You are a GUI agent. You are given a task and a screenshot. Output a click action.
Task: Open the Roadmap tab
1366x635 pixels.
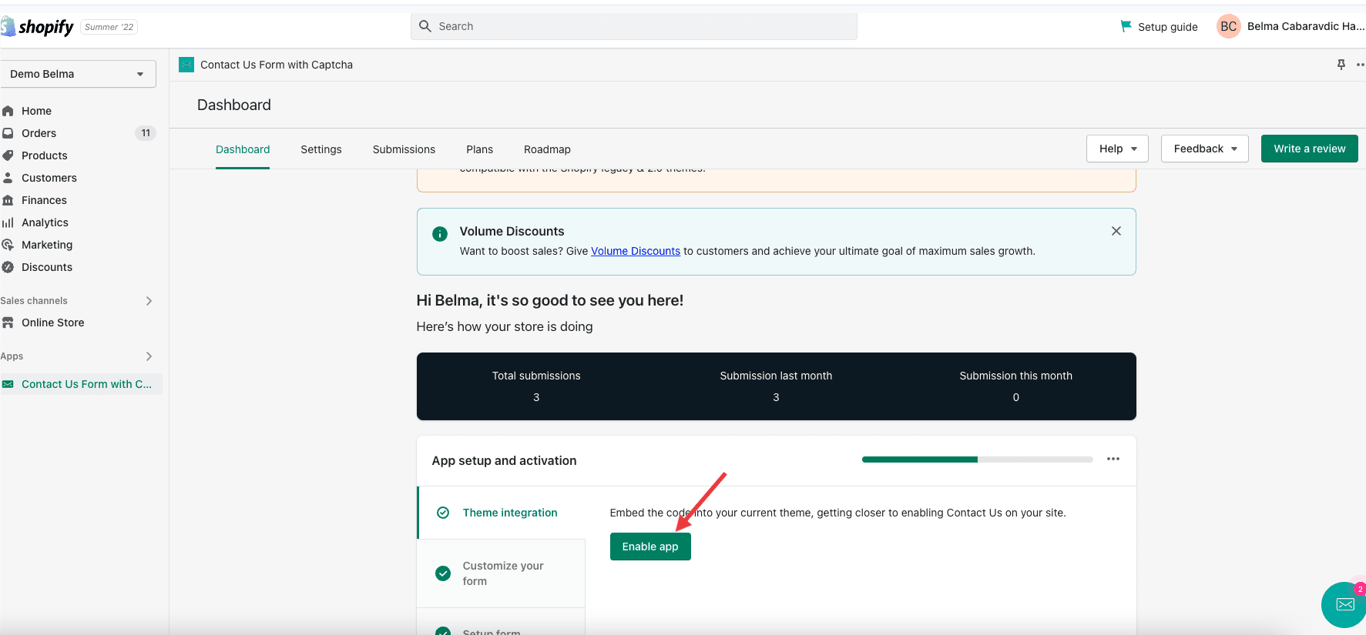point(547,149)
